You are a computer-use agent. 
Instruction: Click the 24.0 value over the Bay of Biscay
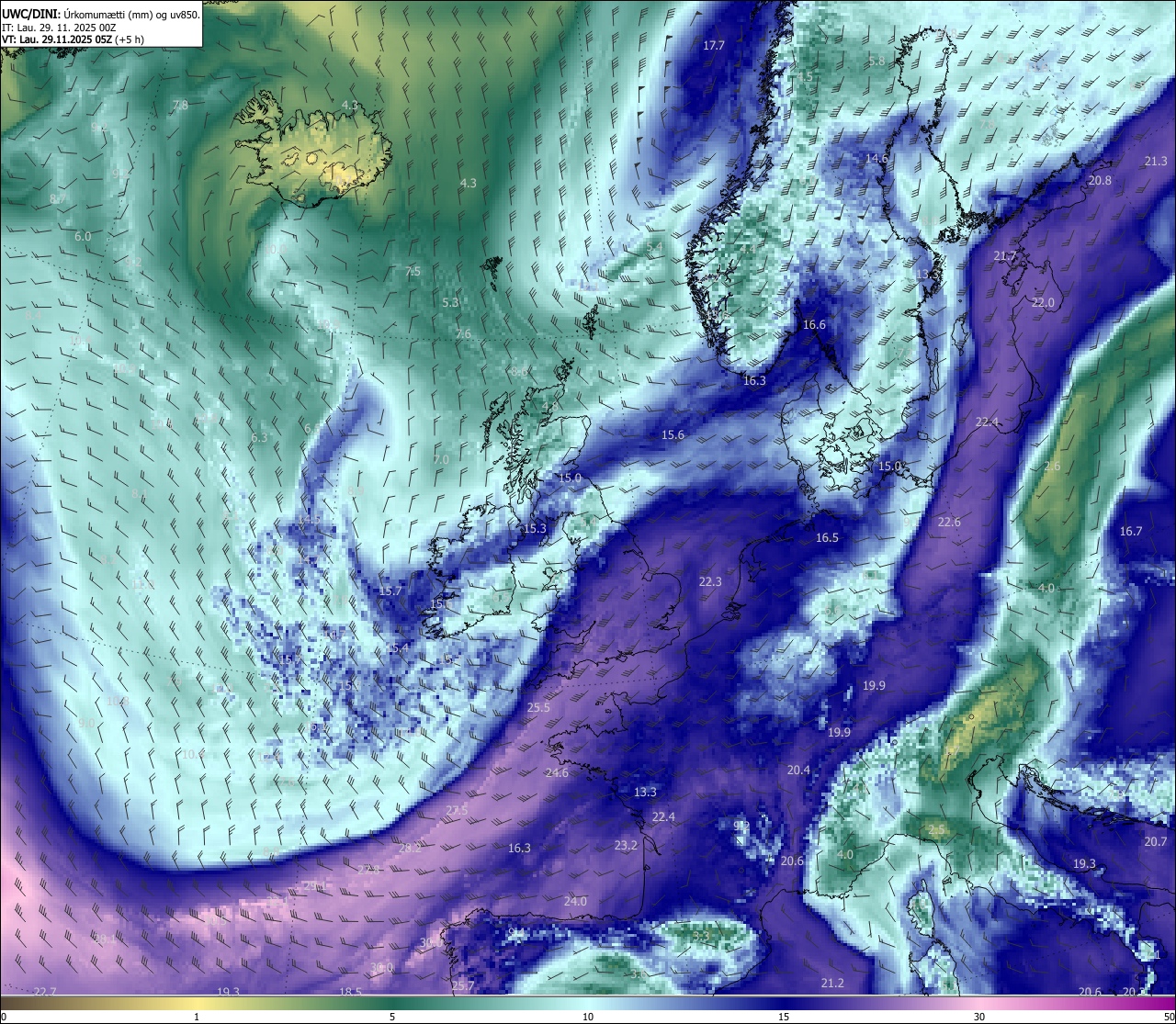[x=575, y=902]
